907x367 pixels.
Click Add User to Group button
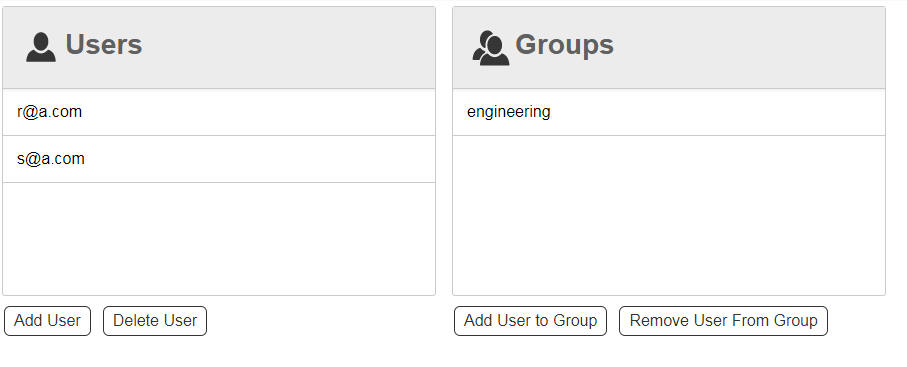coord(530,321)
